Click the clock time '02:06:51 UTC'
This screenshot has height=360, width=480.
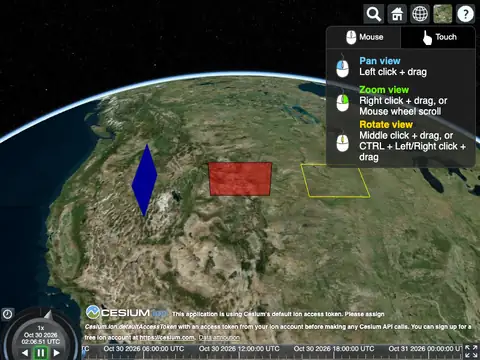pos(41,342)
